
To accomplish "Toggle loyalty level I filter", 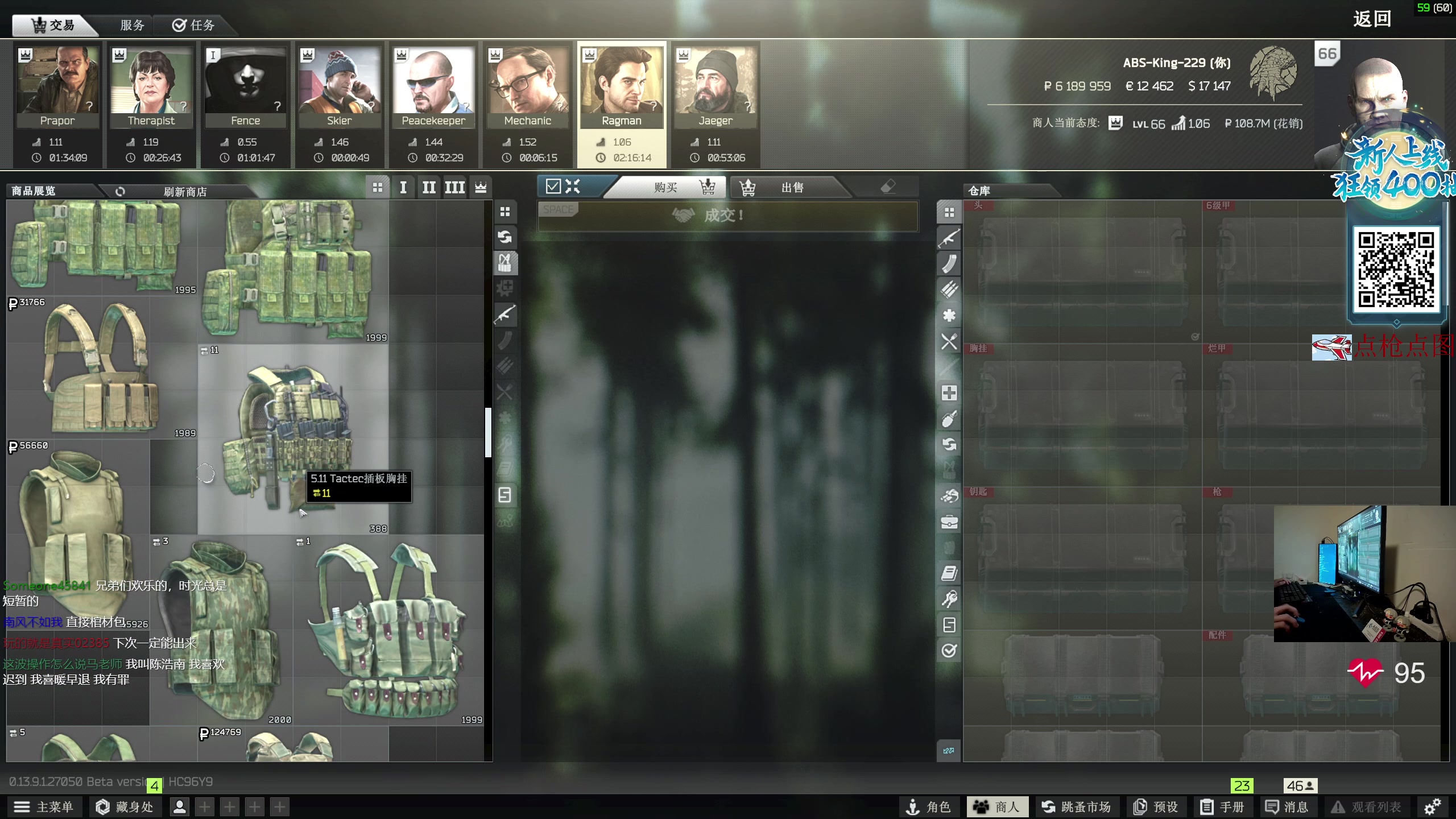I will point(403,187).
